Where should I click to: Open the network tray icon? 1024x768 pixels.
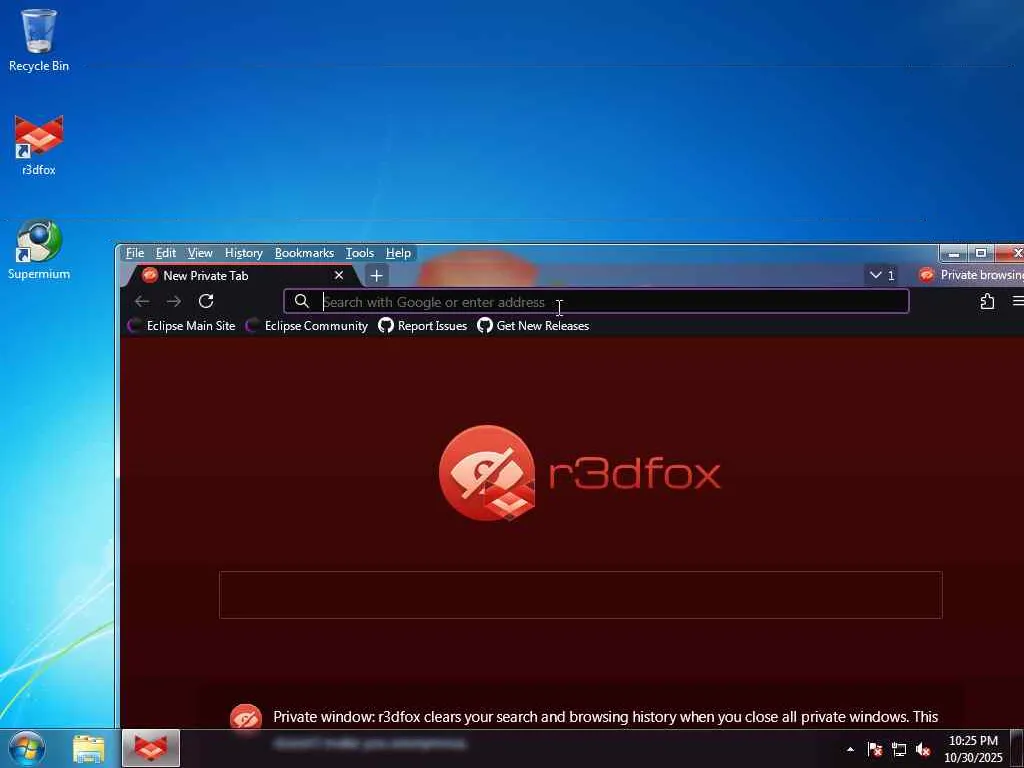pos(899,749)
